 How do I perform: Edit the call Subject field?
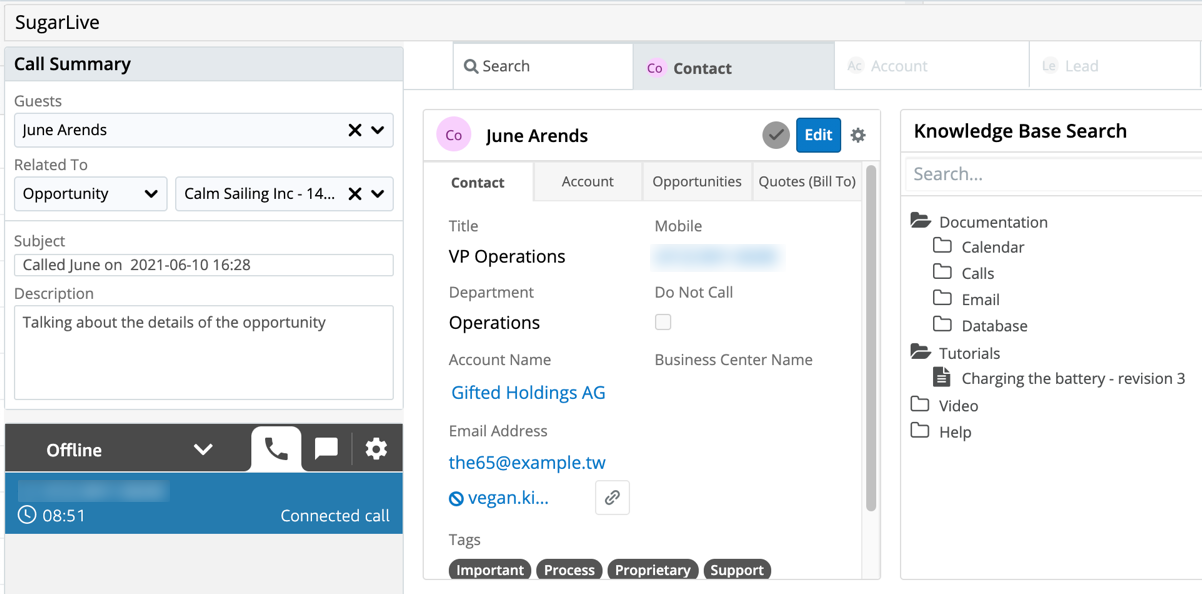coord(204,265)
